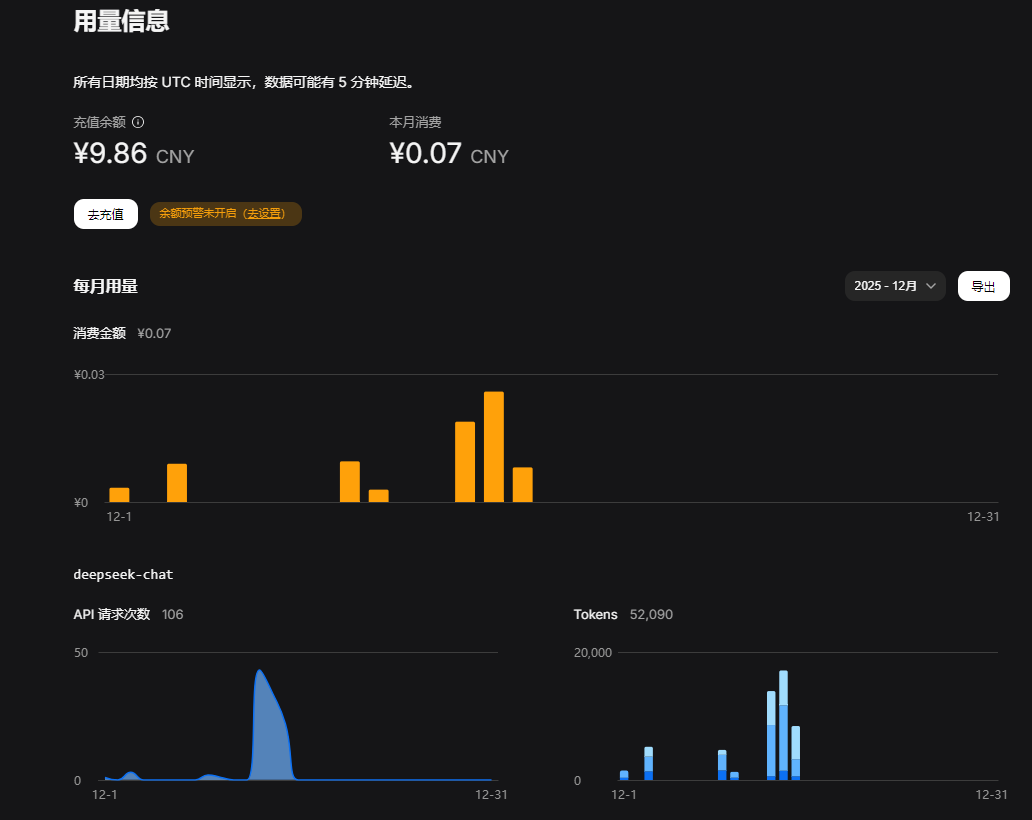1032x820 pixels.
Task: Click the first orange bar near 12-1
Action: coord(119,495)
